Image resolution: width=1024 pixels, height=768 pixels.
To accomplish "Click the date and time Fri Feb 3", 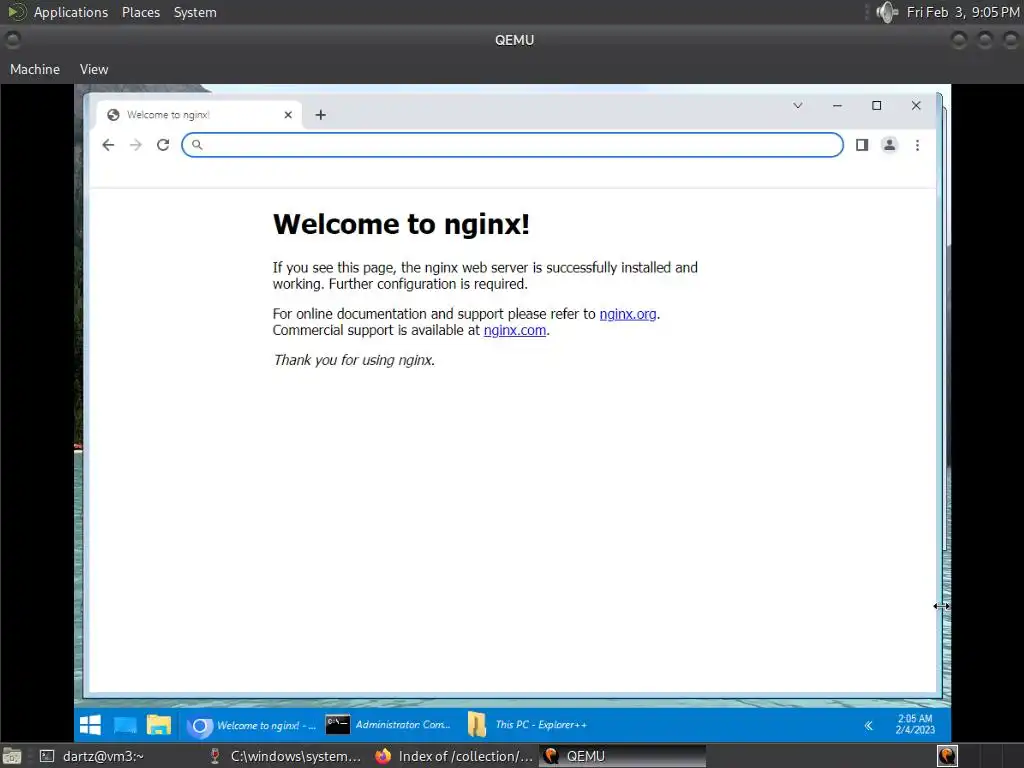I will point(963,12).
